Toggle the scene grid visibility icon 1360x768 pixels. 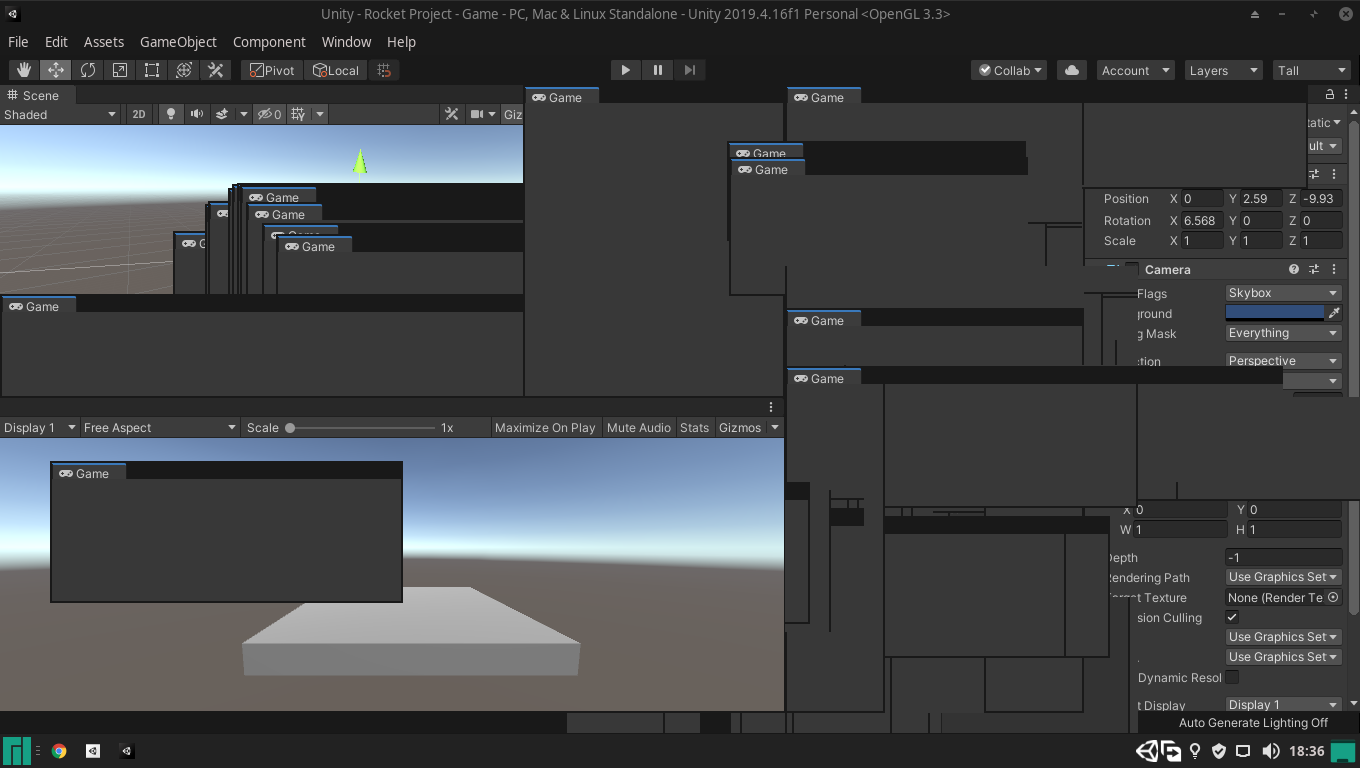(298, 114)
